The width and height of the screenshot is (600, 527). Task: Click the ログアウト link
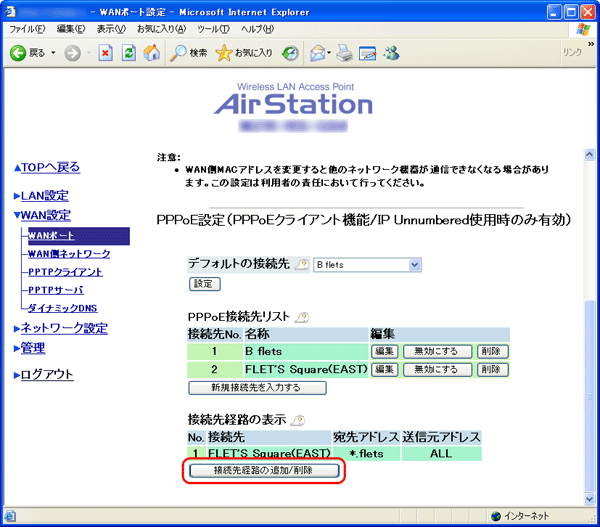(x=47, y=374)
